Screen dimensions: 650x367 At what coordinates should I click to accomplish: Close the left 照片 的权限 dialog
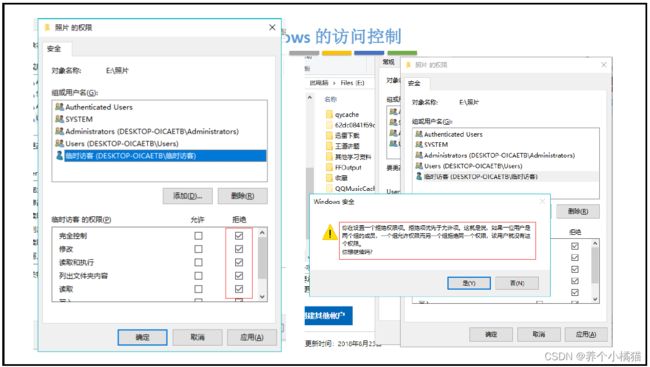pos(272,27)
